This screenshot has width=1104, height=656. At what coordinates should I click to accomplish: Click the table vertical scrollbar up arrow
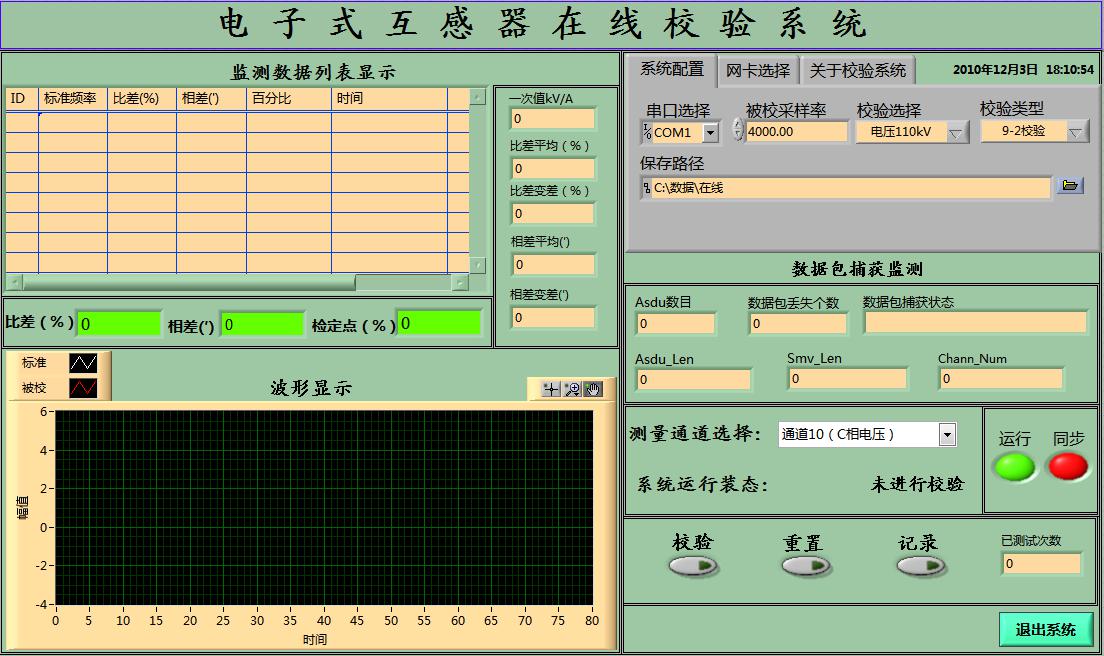point(477,96)
